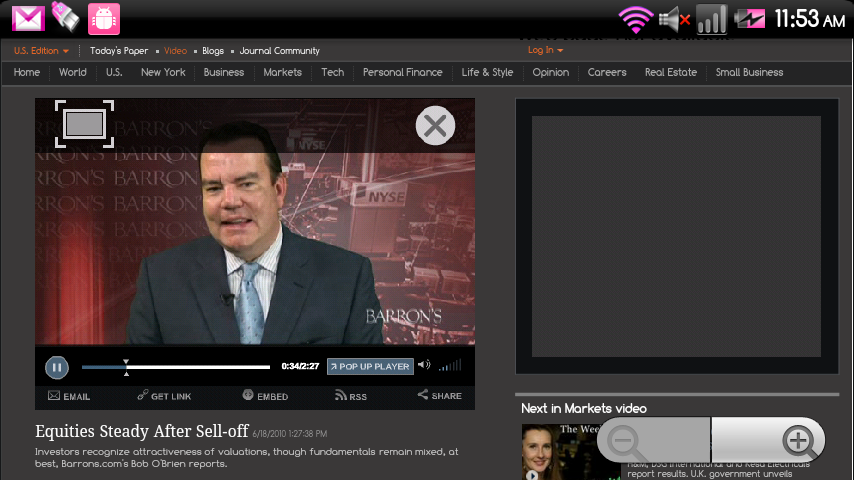This screenshot has height=480, width=854.
Task: Adjust the video volume level bars
Action: (450, 366)
